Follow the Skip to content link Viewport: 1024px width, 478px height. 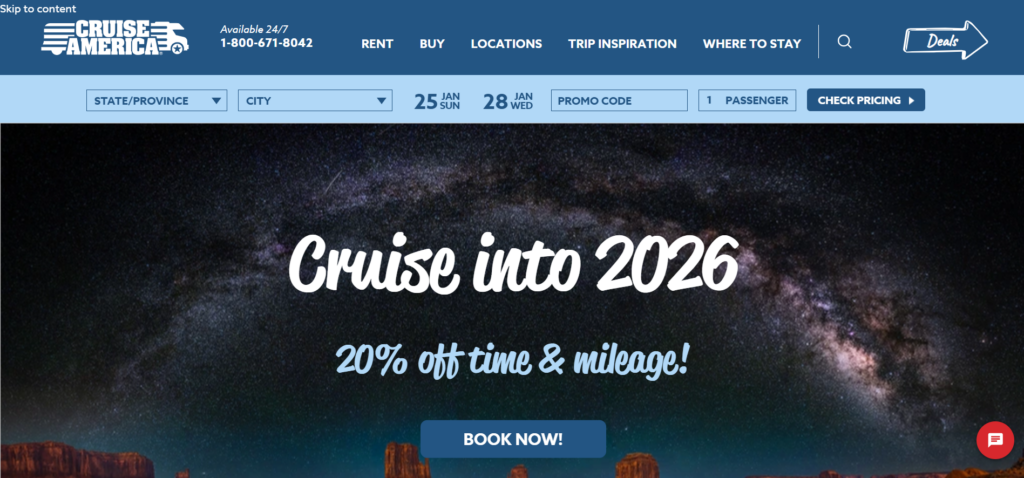(x=38, y=8)
